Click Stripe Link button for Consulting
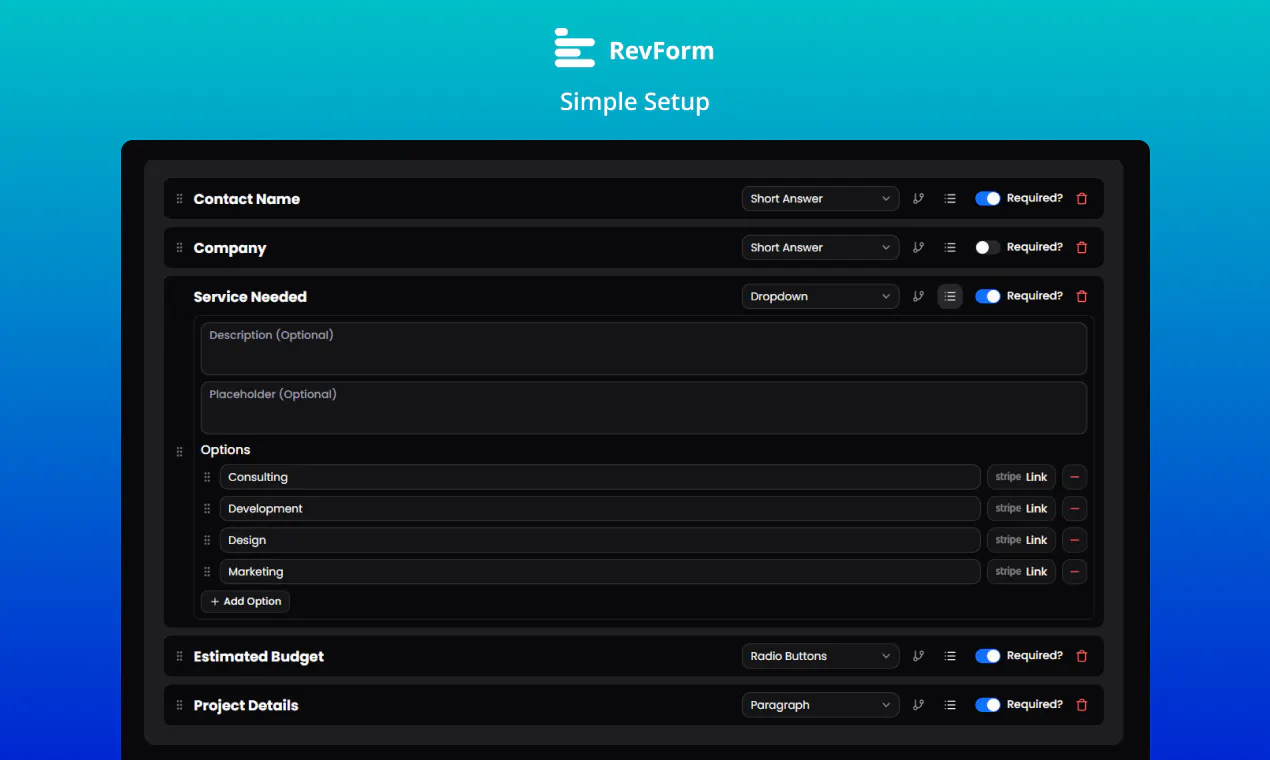Viewport: 1270px width, 760px height. coord(1021,477)
